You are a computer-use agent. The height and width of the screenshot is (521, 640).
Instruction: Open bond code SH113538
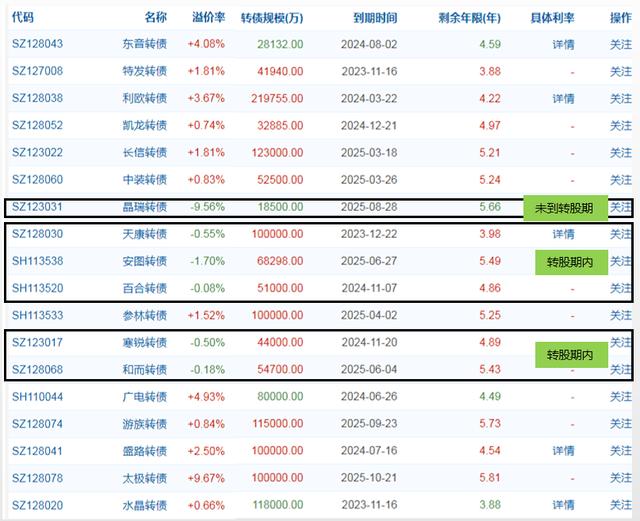click(x=38, y=260)
